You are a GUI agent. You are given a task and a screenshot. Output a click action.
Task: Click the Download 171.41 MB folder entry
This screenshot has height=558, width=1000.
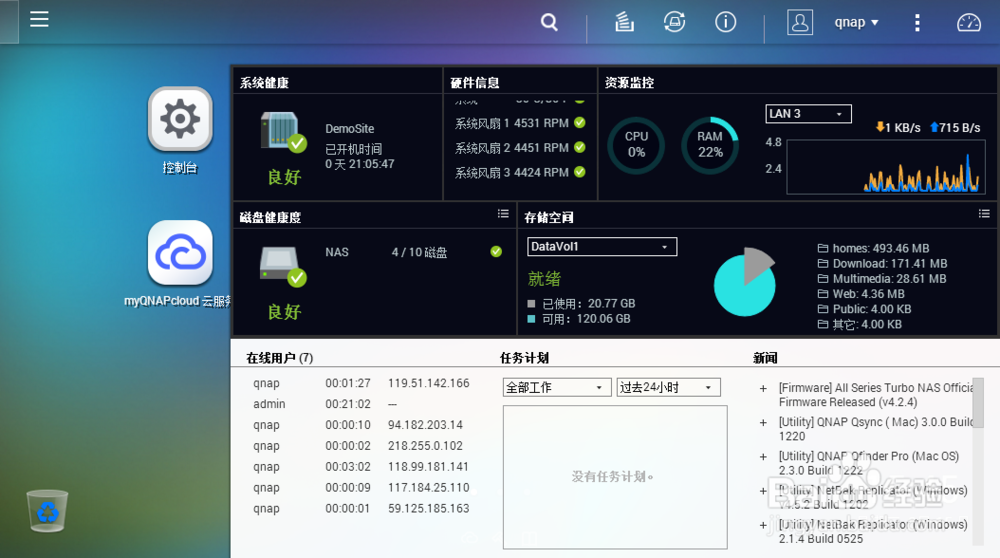tap(882, 263)
